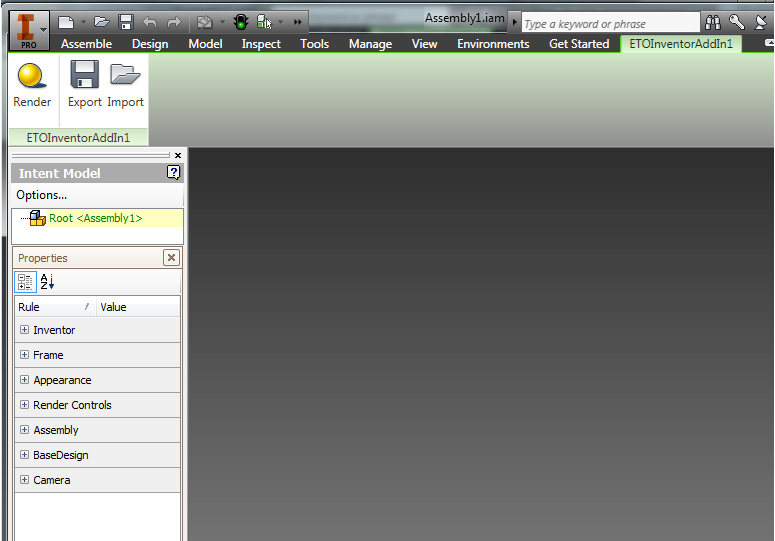The image size is (775, 541).
Task: Click the key subscription icon
Action: [737, 22]
